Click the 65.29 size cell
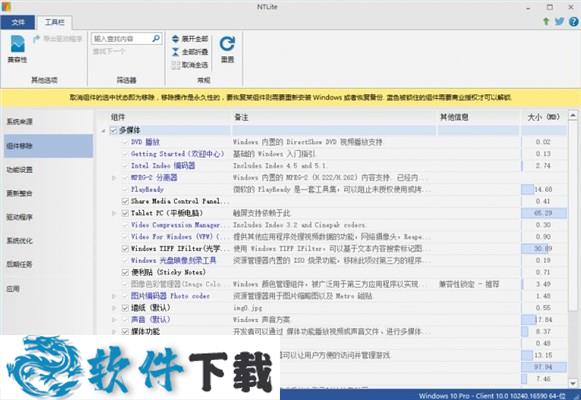The image size is (581, 400). pos(543,213)
